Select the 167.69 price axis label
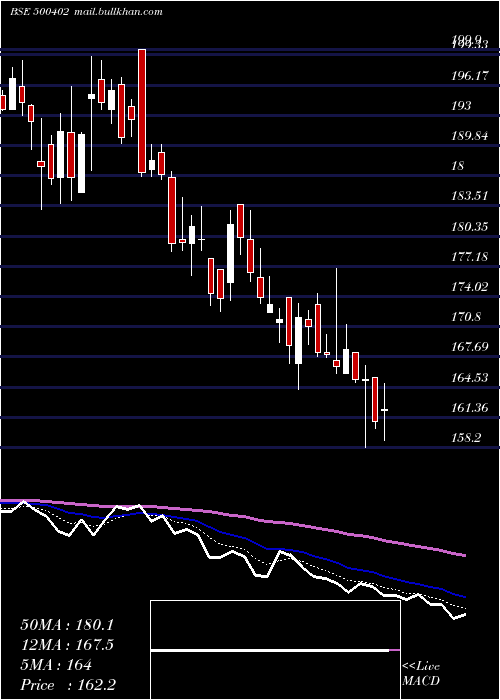 (x=470, y=347)
